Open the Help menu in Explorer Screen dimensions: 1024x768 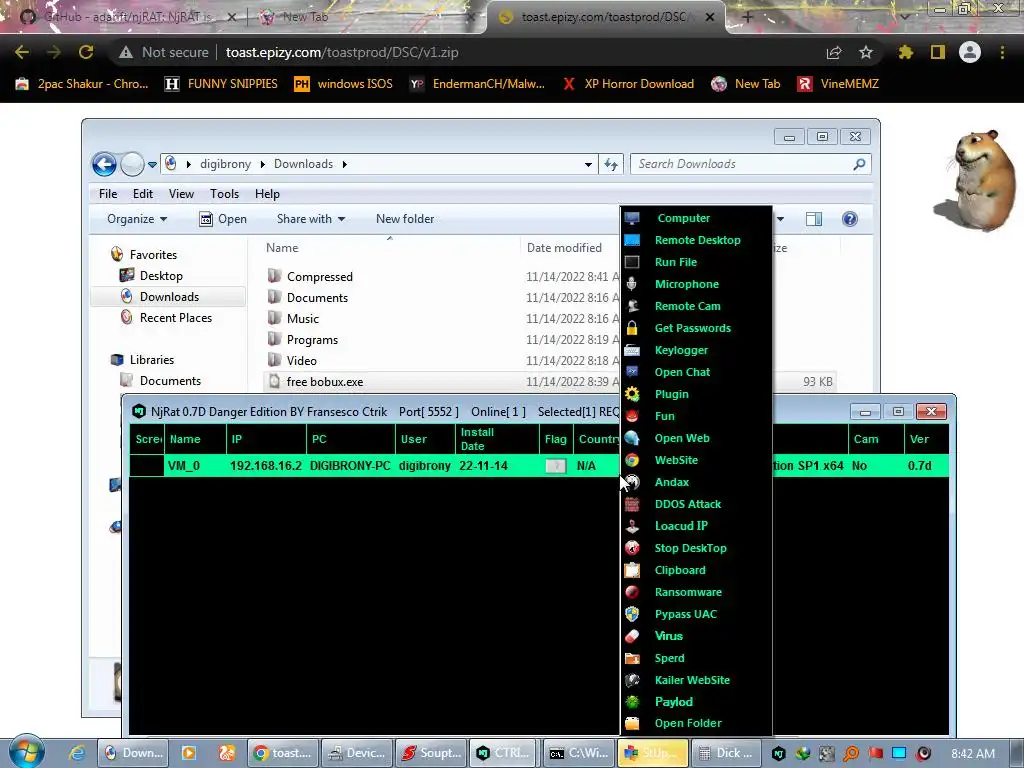267,194
